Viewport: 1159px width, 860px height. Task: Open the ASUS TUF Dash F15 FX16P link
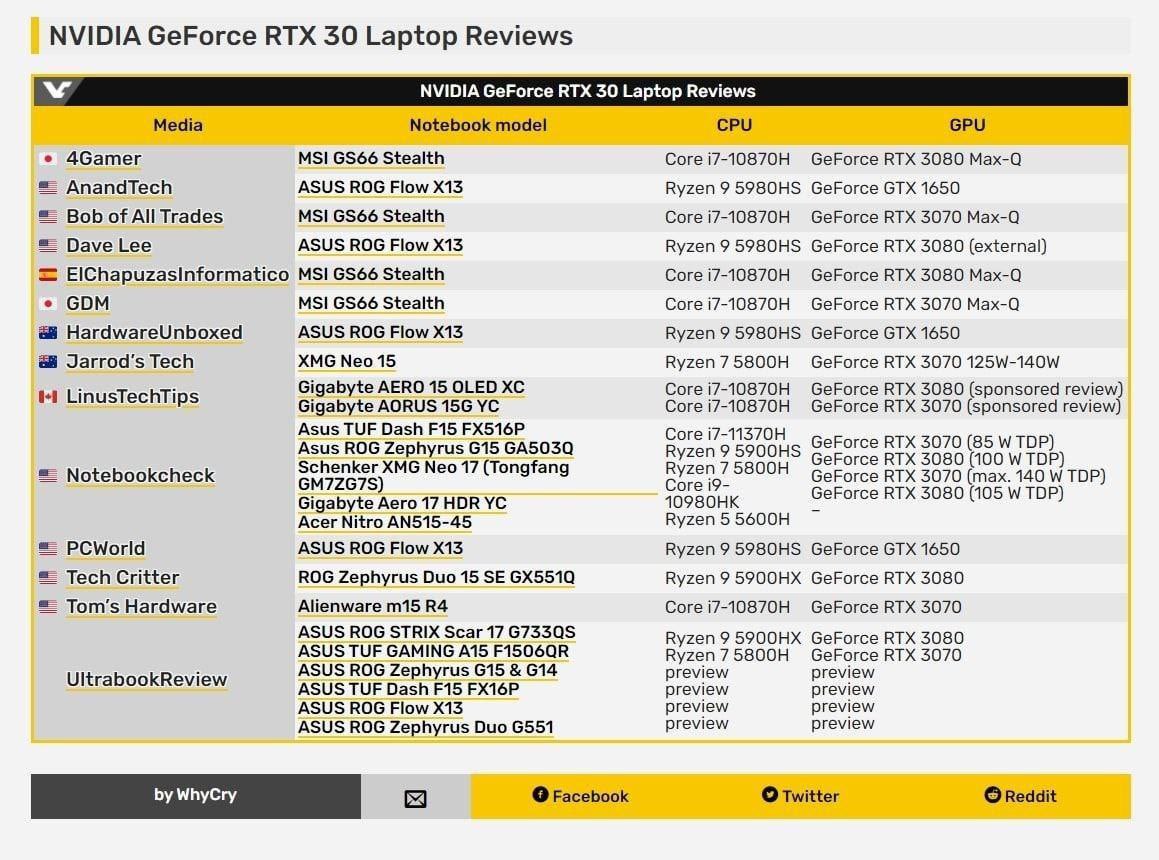click(x=408, y=690)
